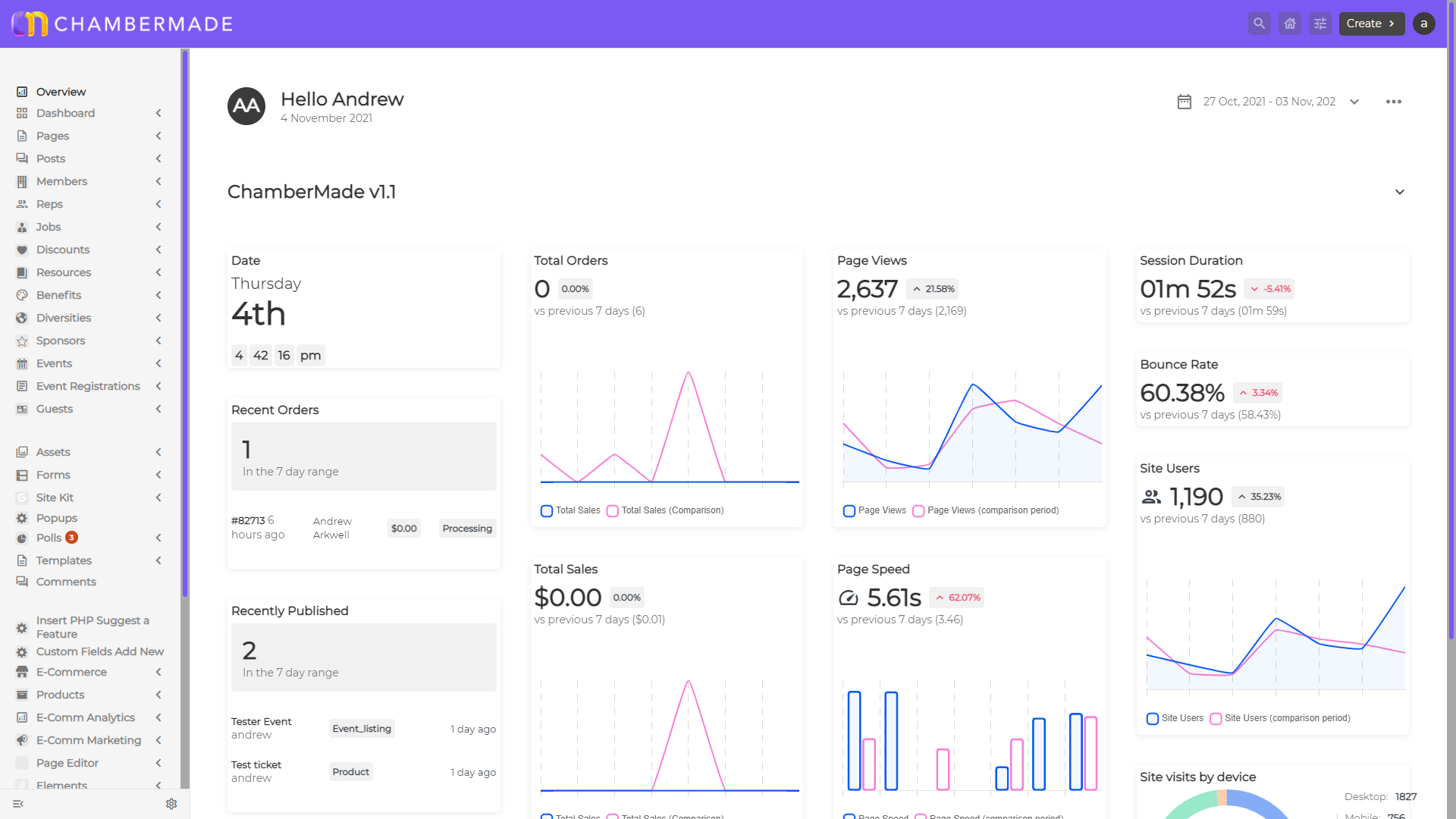
Task: Click the search icon in top bar
Action: click(1259, 24)
